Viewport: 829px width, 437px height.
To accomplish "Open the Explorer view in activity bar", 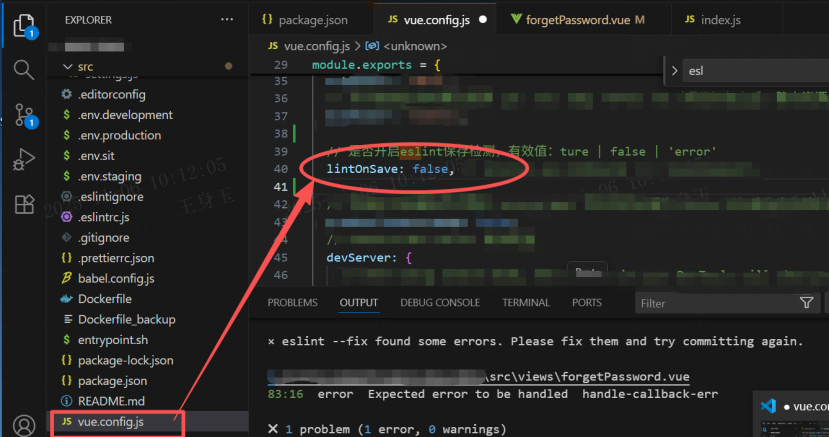I will [24, 25].
